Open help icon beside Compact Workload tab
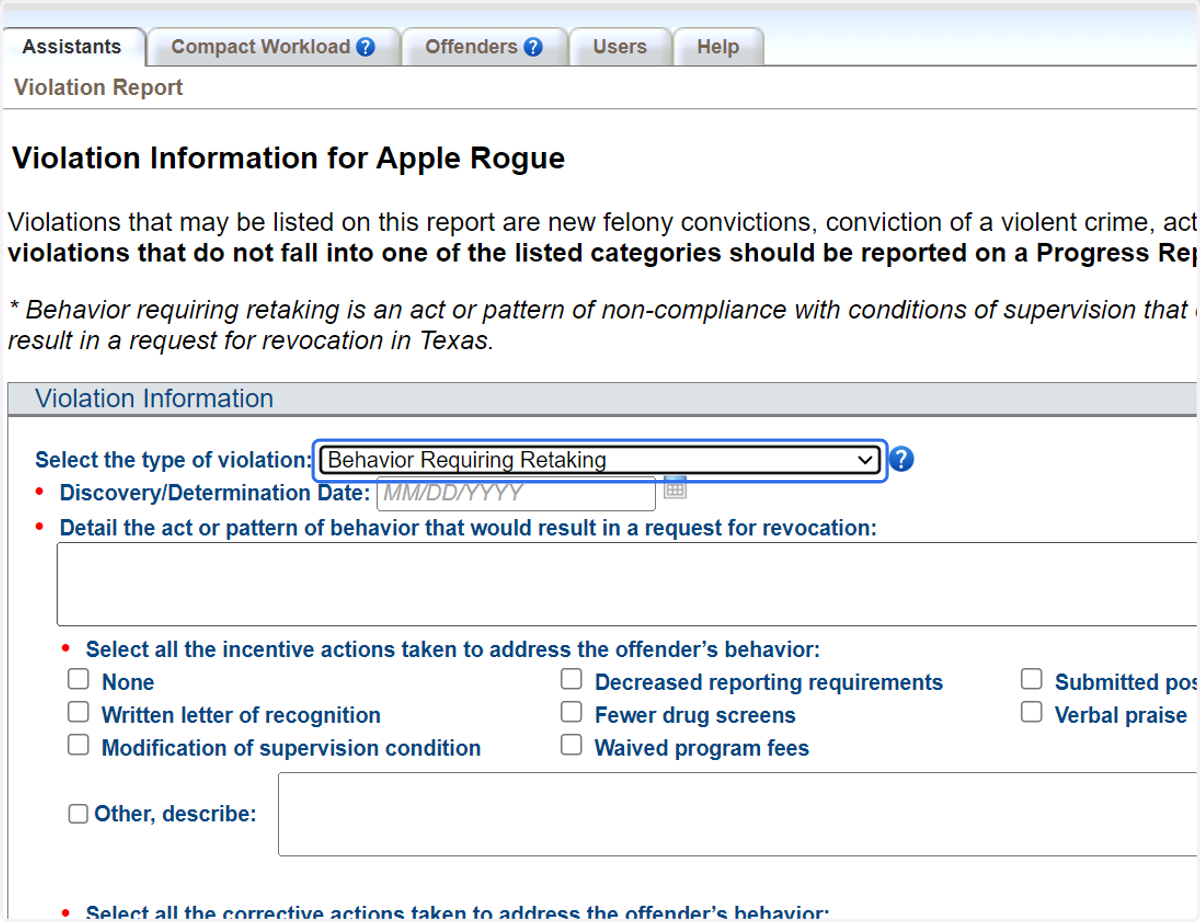This screenshot has height=922, width=1200. [x=365, y=47]
